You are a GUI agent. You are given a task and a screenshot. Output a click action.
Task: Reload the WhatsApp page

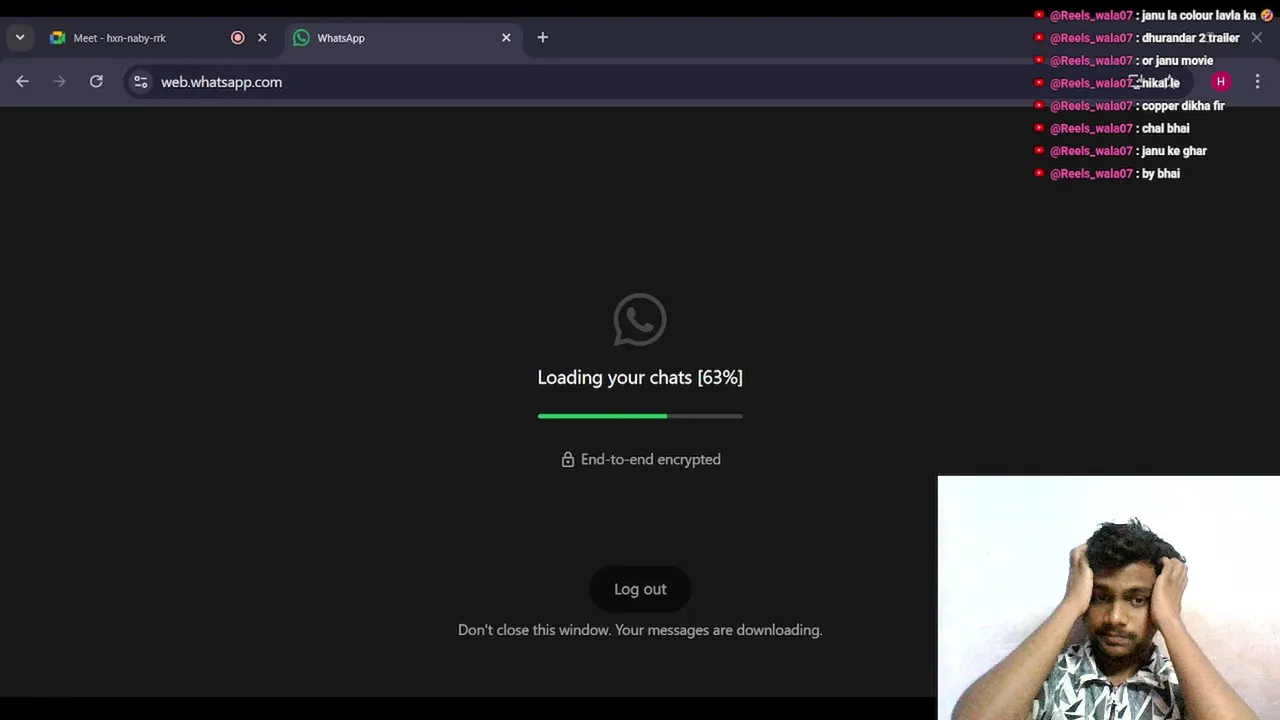coord(96,82)
